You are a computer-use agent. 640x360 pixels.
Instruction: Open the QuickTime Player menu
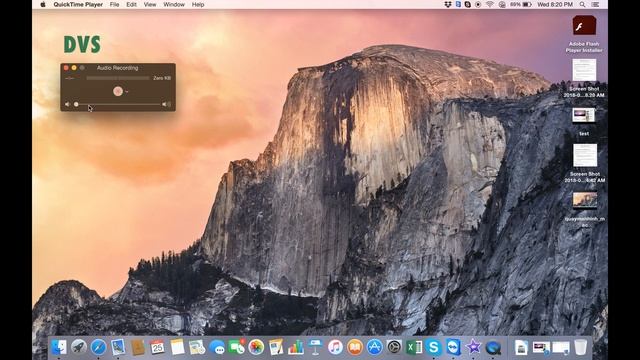point(78,4)
